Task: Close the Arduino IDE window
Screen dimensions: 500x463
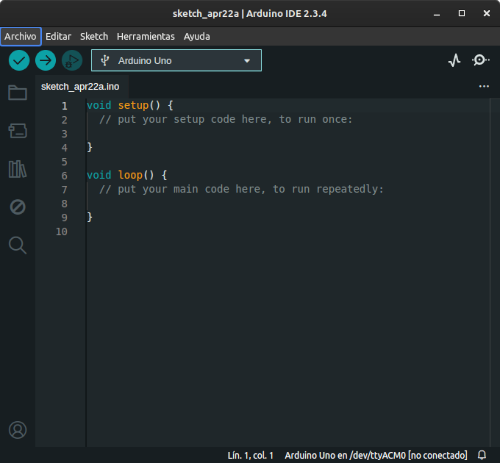Action: click(487, 13)
